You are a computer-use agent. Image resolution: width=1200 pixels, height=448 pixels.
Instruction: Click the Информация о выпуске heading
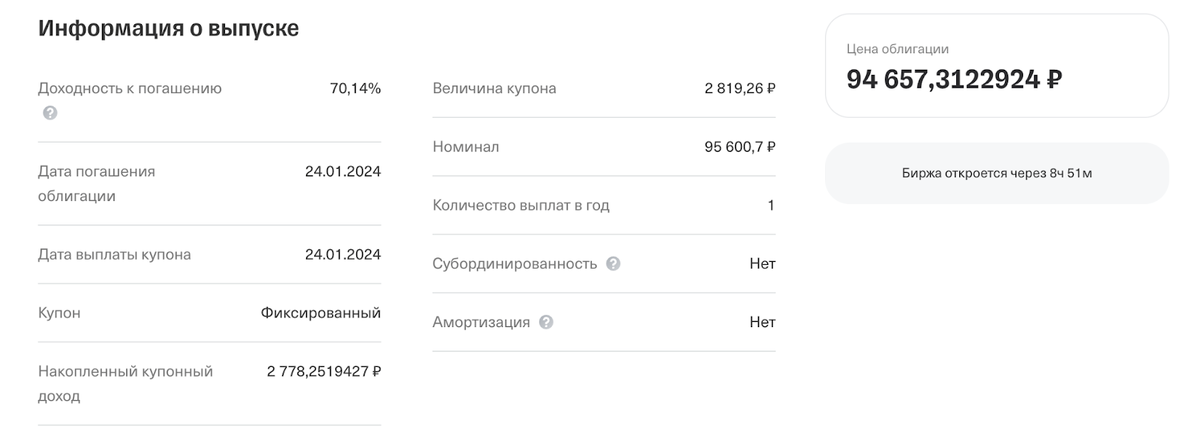tap(168, 28)
